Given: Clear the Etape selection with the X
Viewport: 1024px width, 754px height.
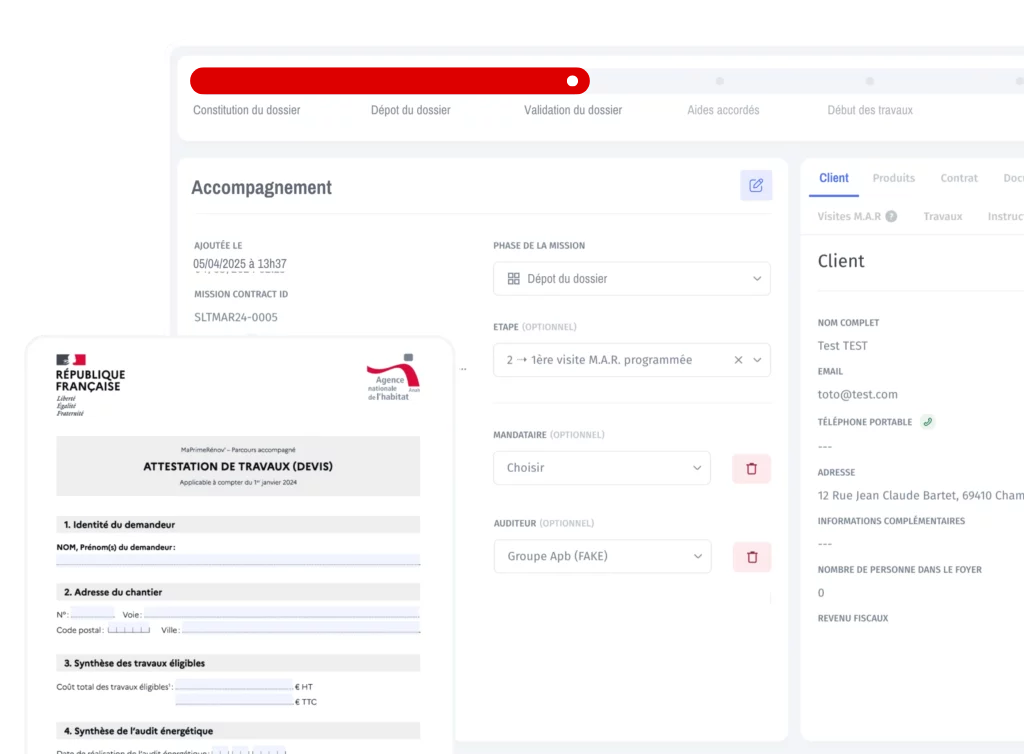Looking at the screenshot, I should [x=738, y=360].
